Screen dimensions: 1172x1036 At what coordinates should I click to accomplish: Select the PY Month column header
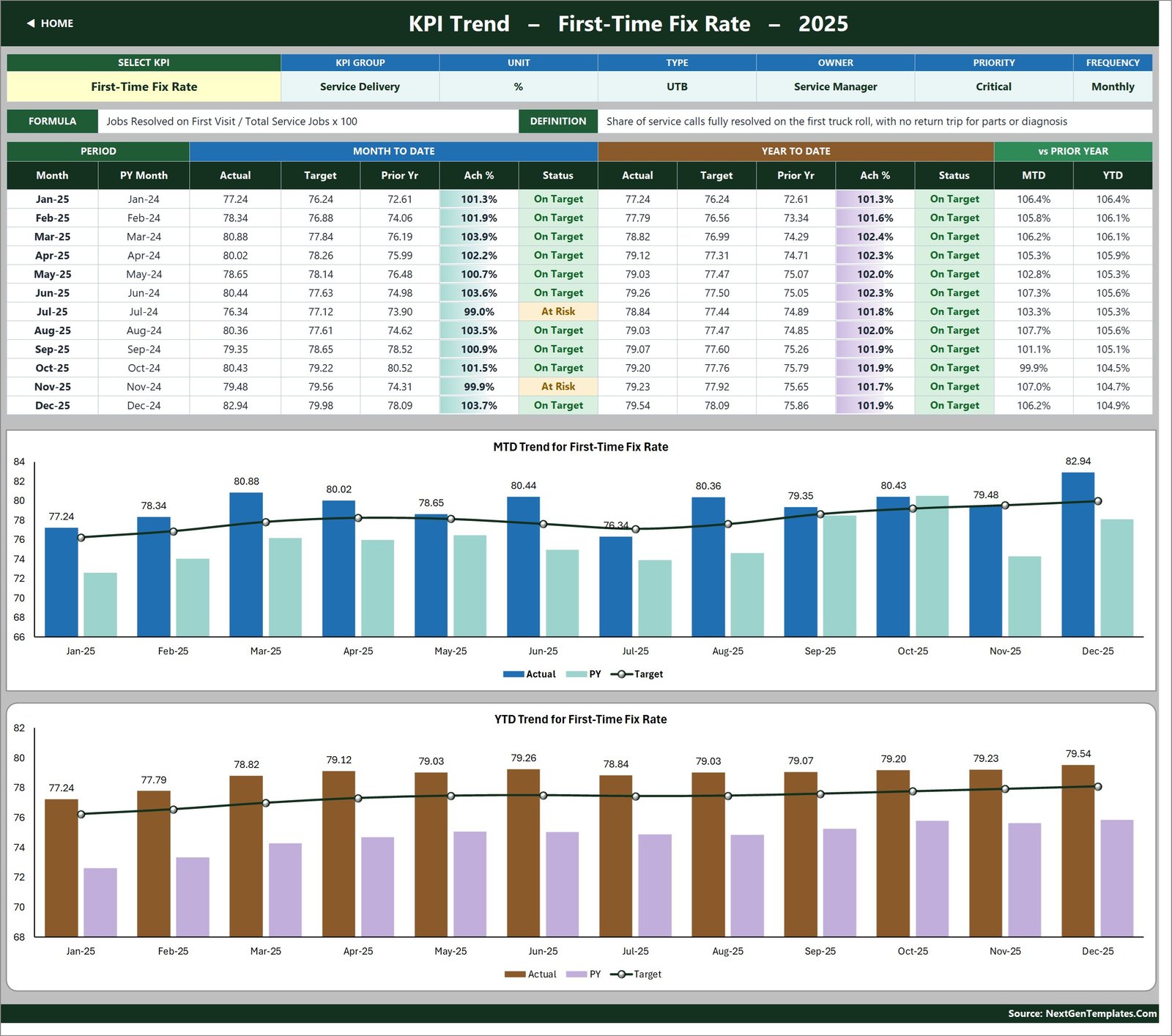click(x=144, y=175)
